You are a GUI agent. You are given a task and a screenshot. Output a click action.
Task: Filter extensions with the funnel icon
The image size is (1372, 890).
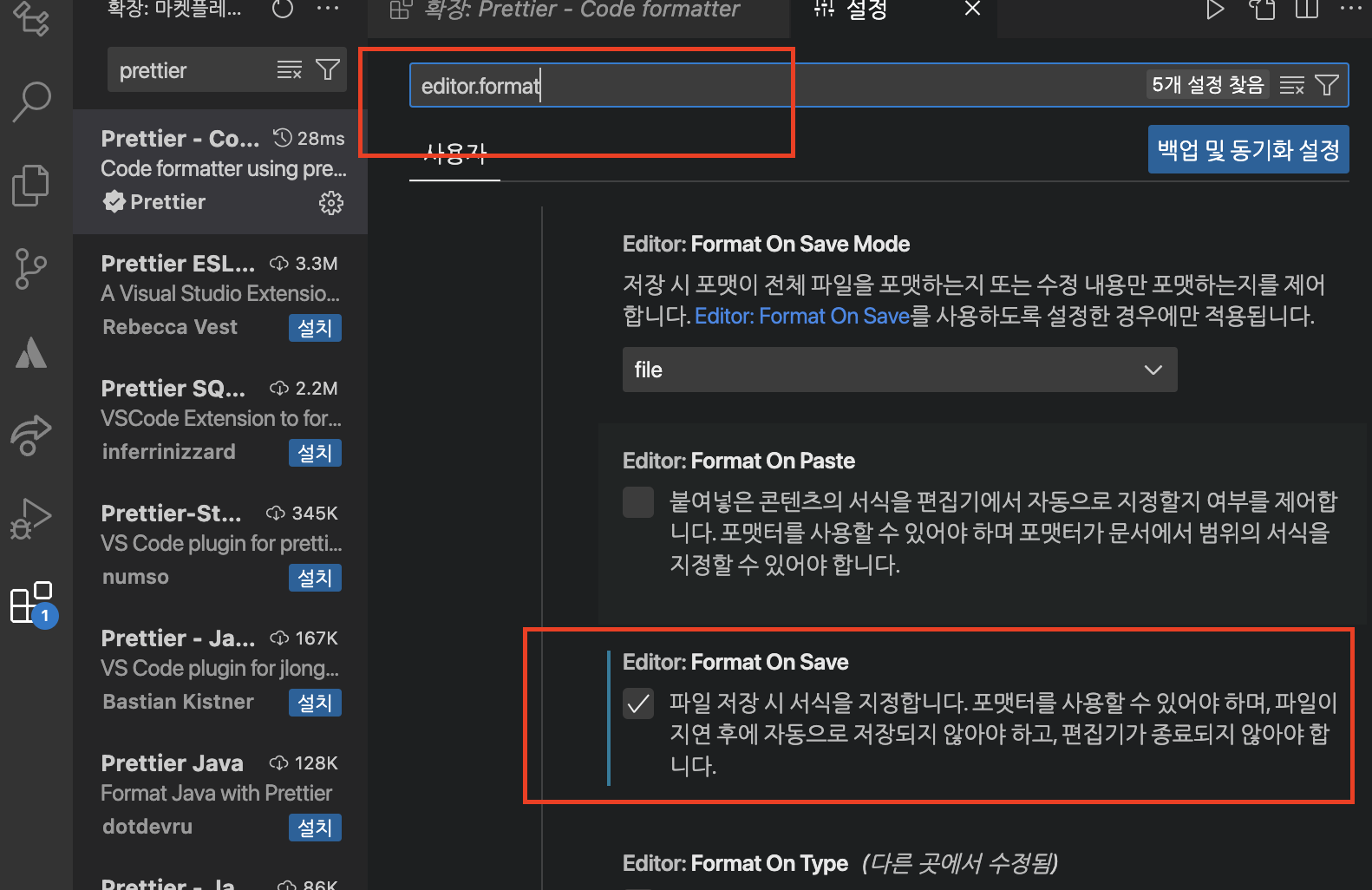328,69
